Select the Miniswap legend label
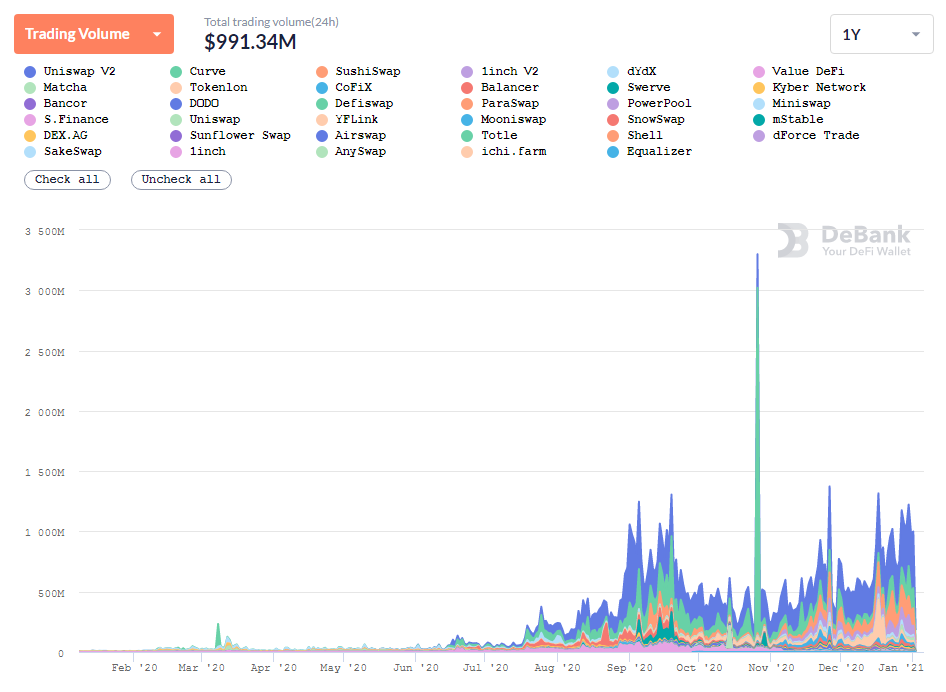 [x=801, y=103]
